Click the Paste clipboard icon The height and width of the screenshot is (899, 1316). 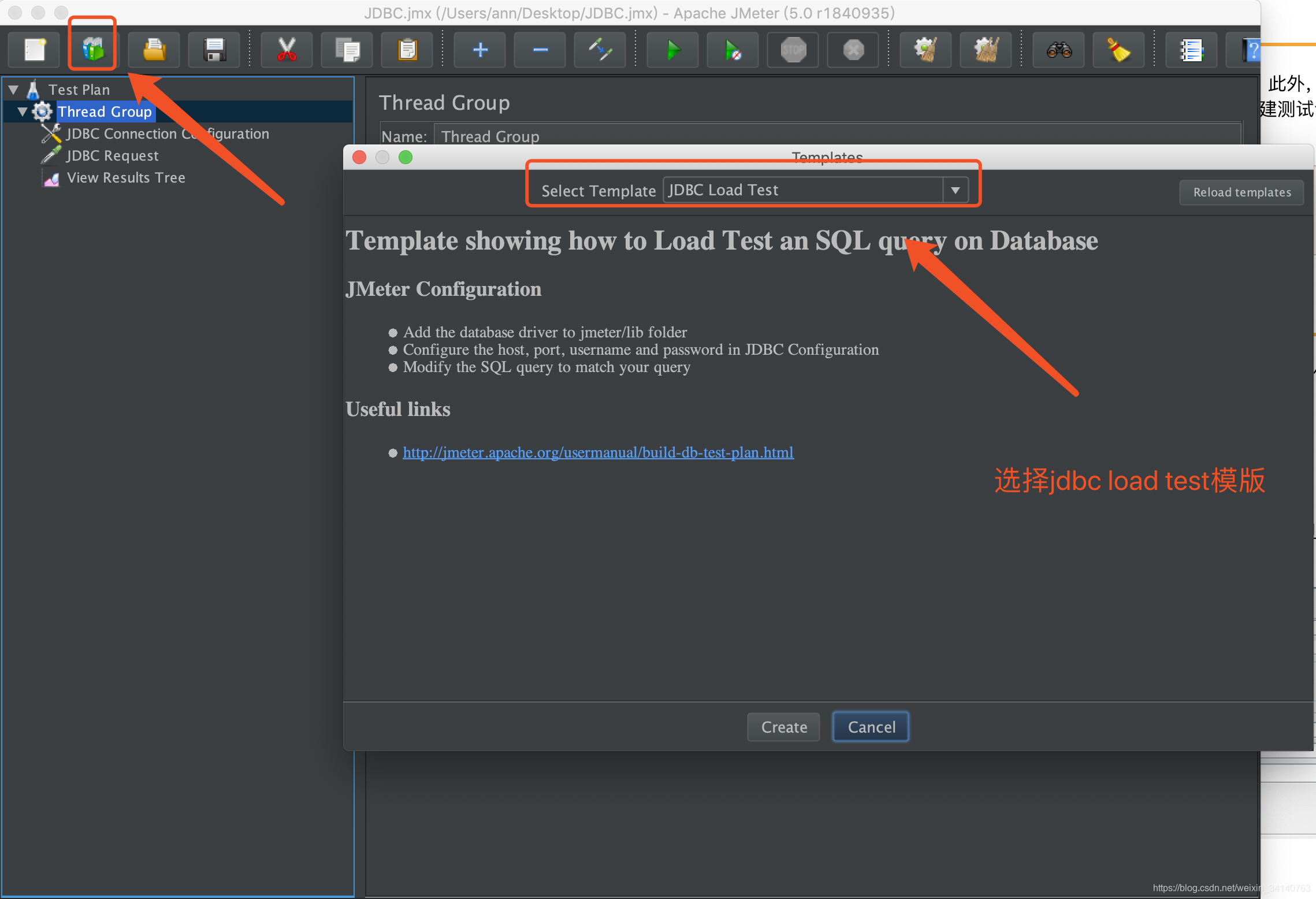pyautogui.click(x=407, y=50)
